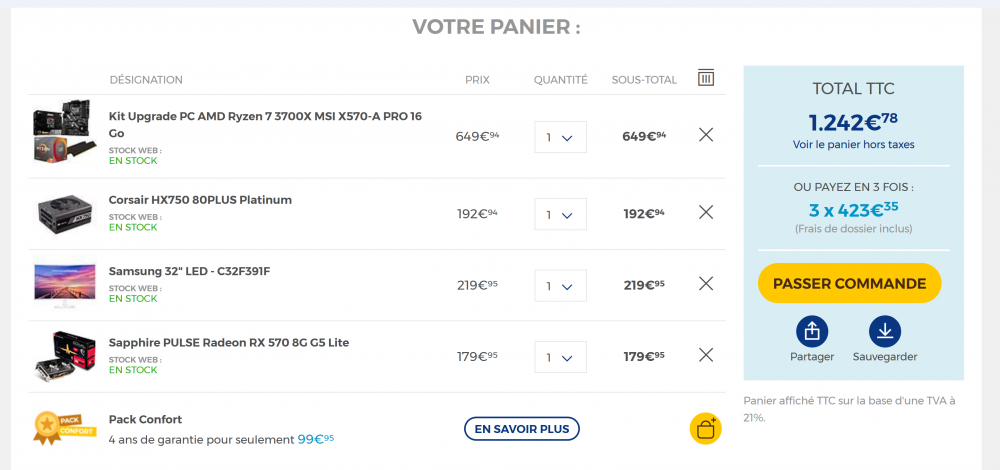Click the Ryzen kit product thumbnail
1000x470 pixels.
[x=65, y=131]
